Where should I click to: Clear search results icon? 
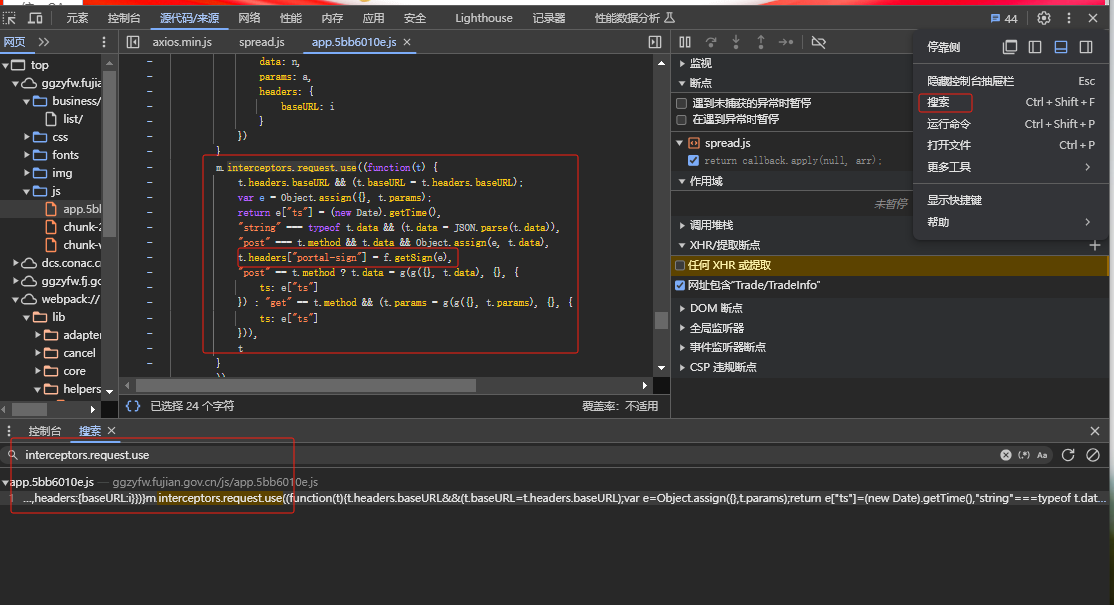click(1093, 455)
